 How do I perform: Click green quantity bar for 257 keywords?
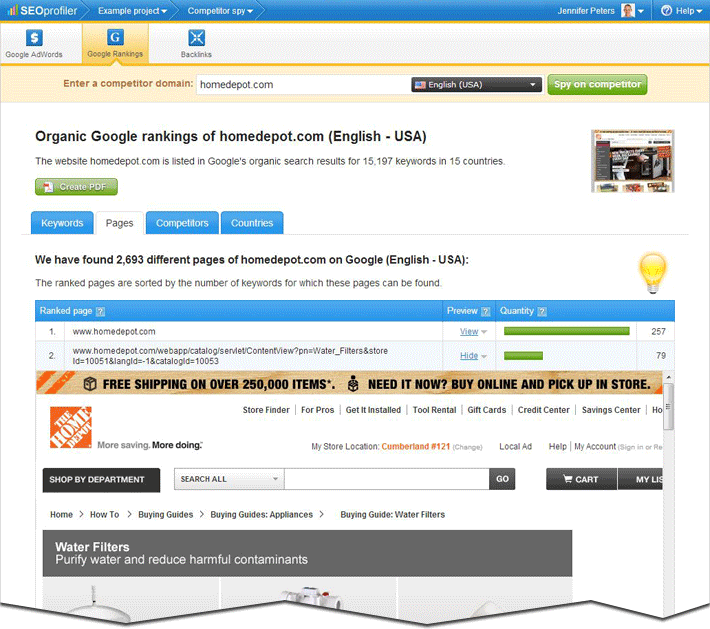point(566,331)
